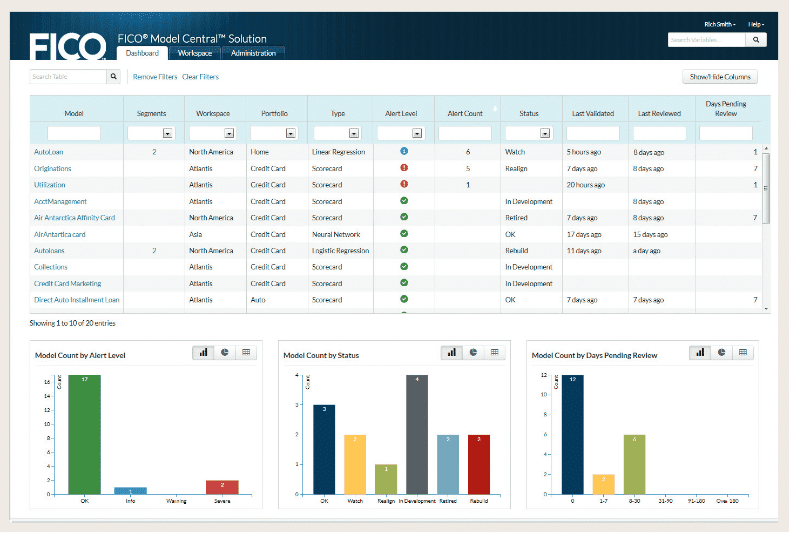Sort by the Alert Count column header

click(465, 114)
